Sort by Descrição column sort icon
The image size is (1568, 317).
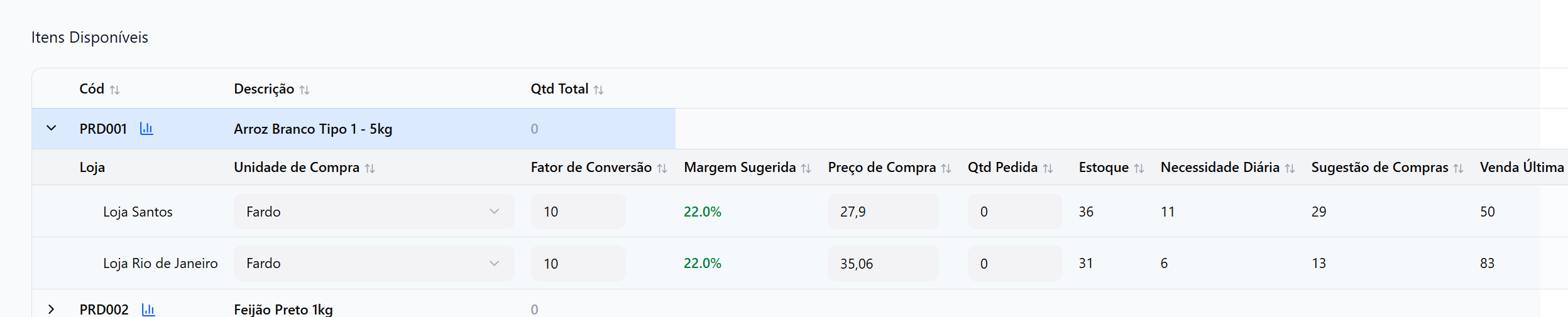[305, 90]
